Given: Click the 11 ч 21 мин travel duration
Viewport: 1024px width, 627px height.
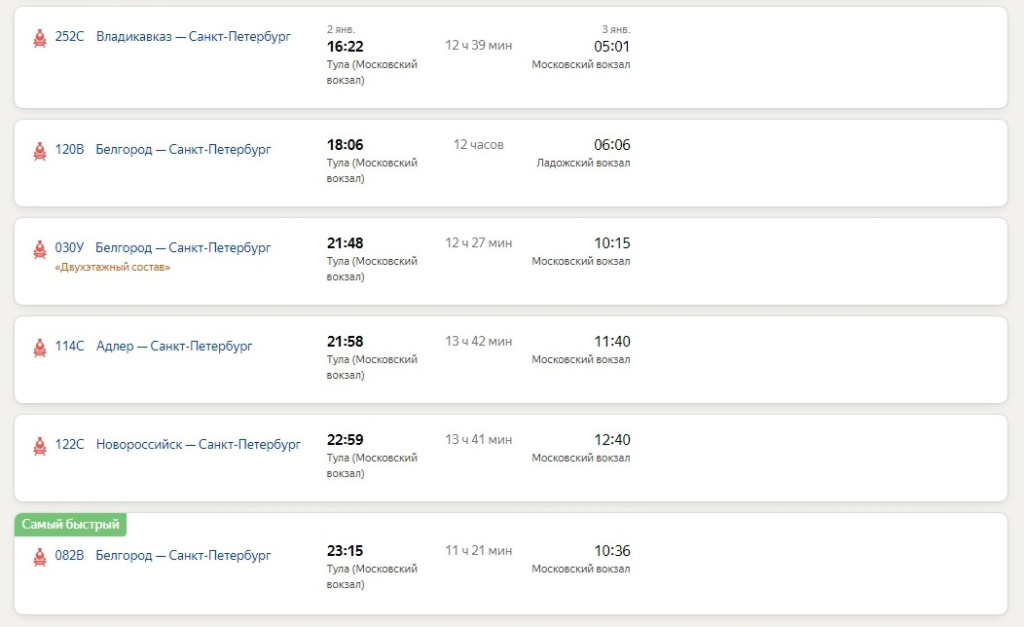Looking at the screenshot, I should pos(478,551).
